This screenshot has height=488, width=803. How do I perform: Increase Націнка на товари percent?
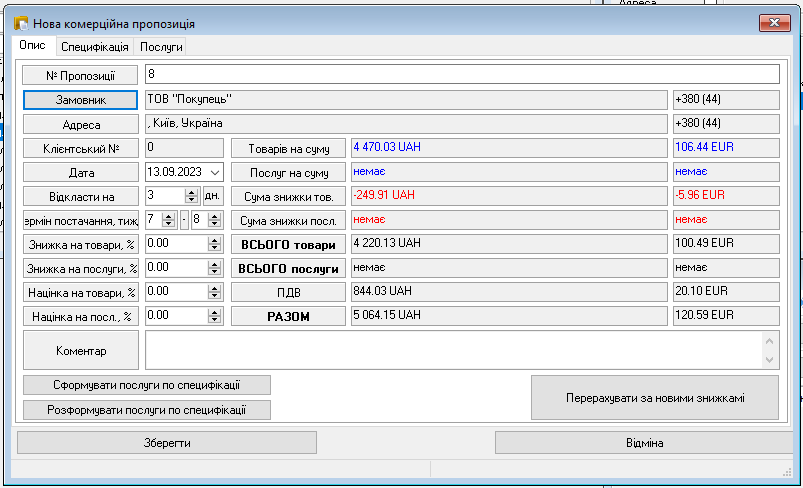click(214, 288)
